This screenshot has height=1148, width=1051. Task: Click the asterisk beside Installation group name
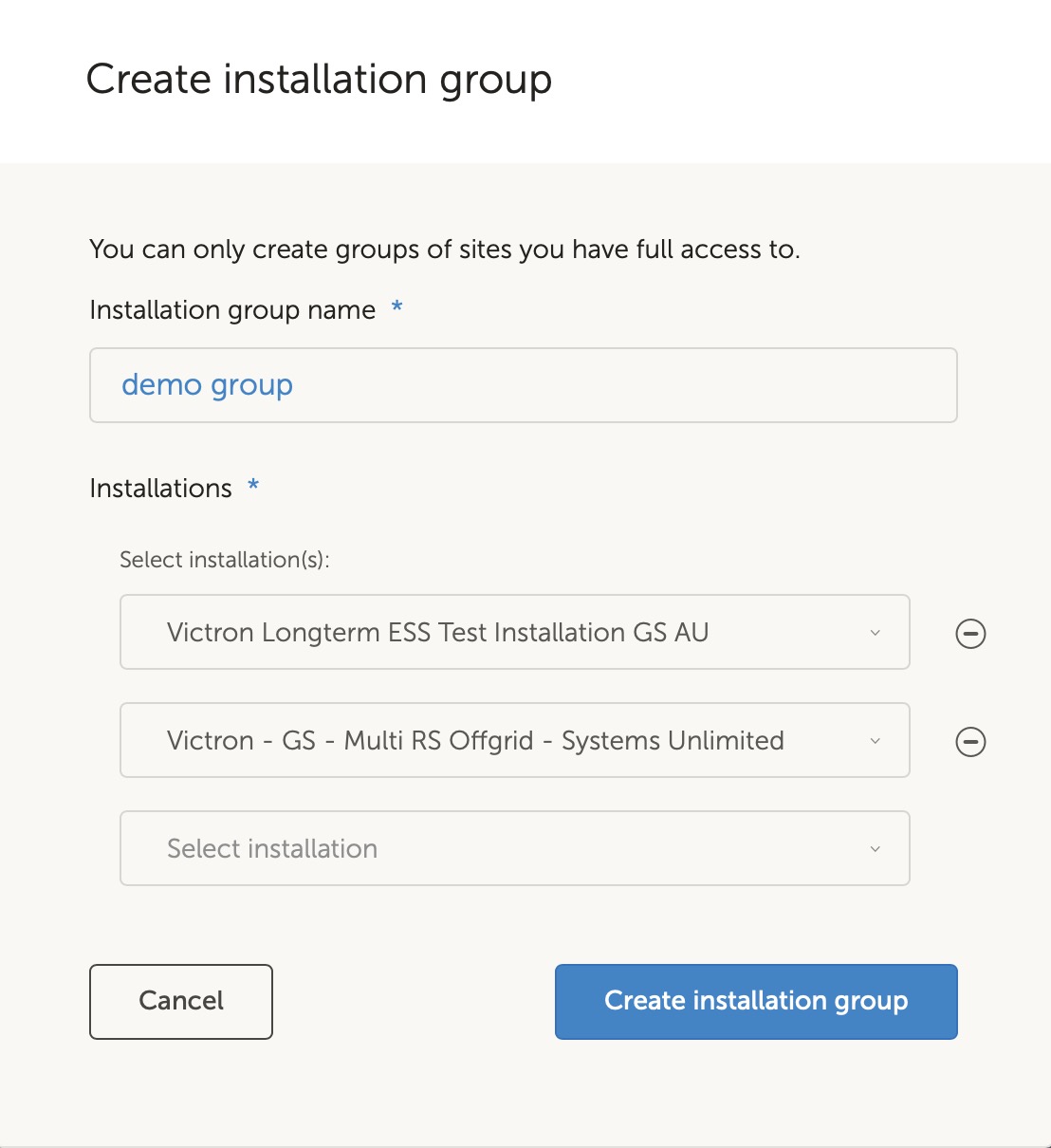(397, 308)
